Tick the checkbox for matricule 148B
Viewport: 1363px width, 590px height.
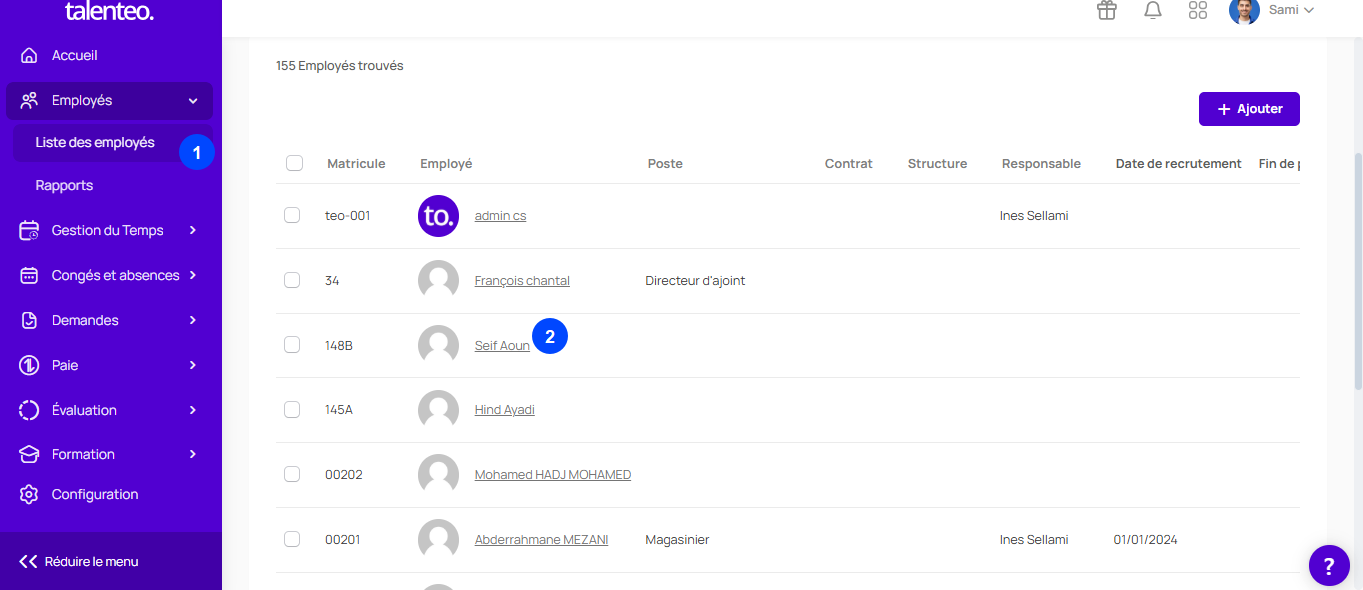point(292,345)
